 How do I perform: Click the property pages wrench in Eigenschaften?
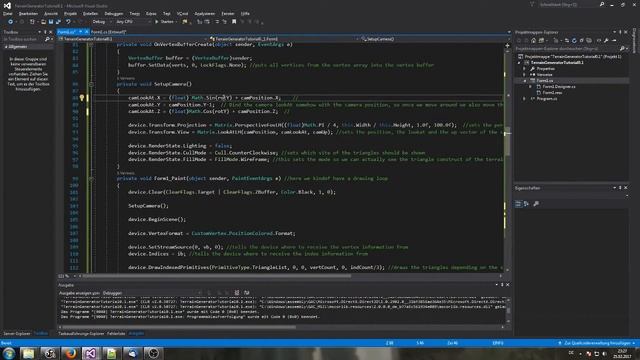click(x=536, y=204)
